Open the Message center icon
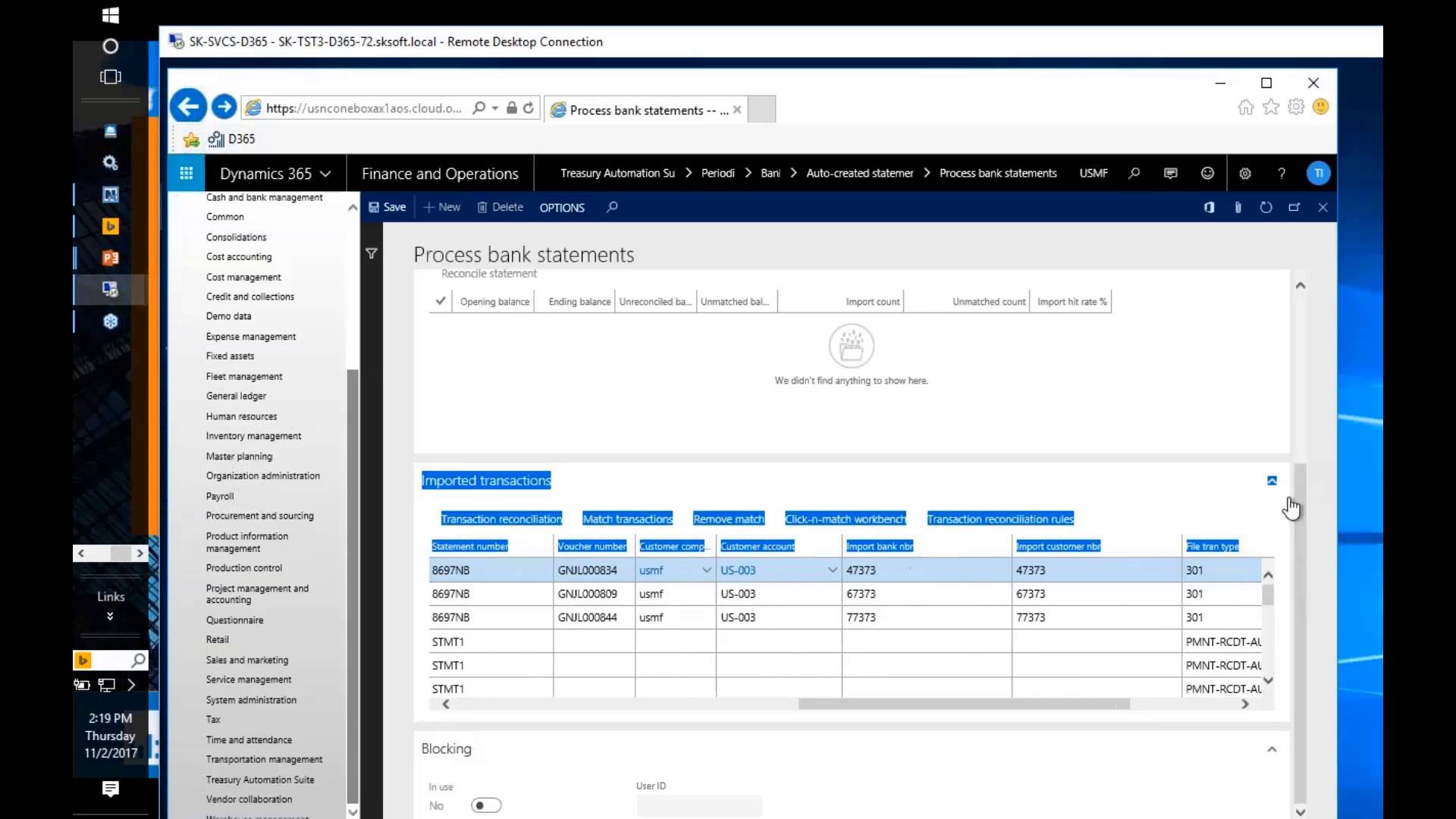Screen dimensions: 1456x819 tap(1170, 173)
